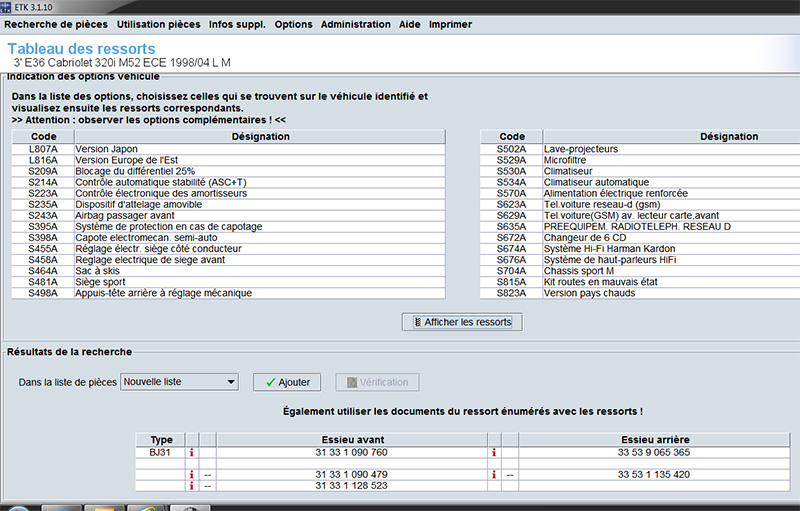Click the Afficher les ressorts button

pyautogui.click(x=462, y=322)
